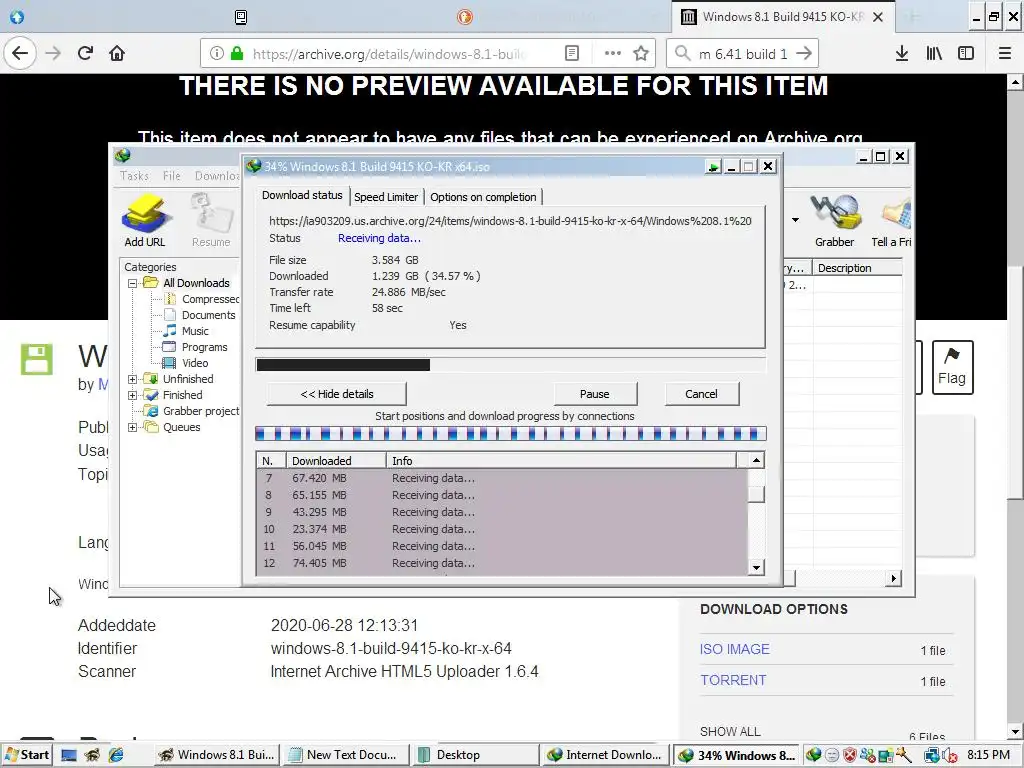Go to Firefox home page icon
Image resolution: width=1024 pixels, height=768 pixels.
coord(117,54)
